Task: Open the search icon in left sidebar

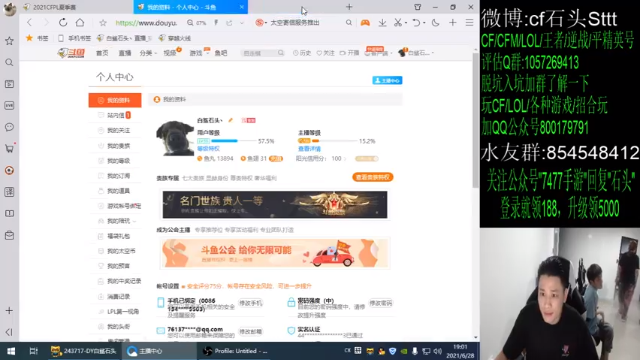Action: [9, 62]
